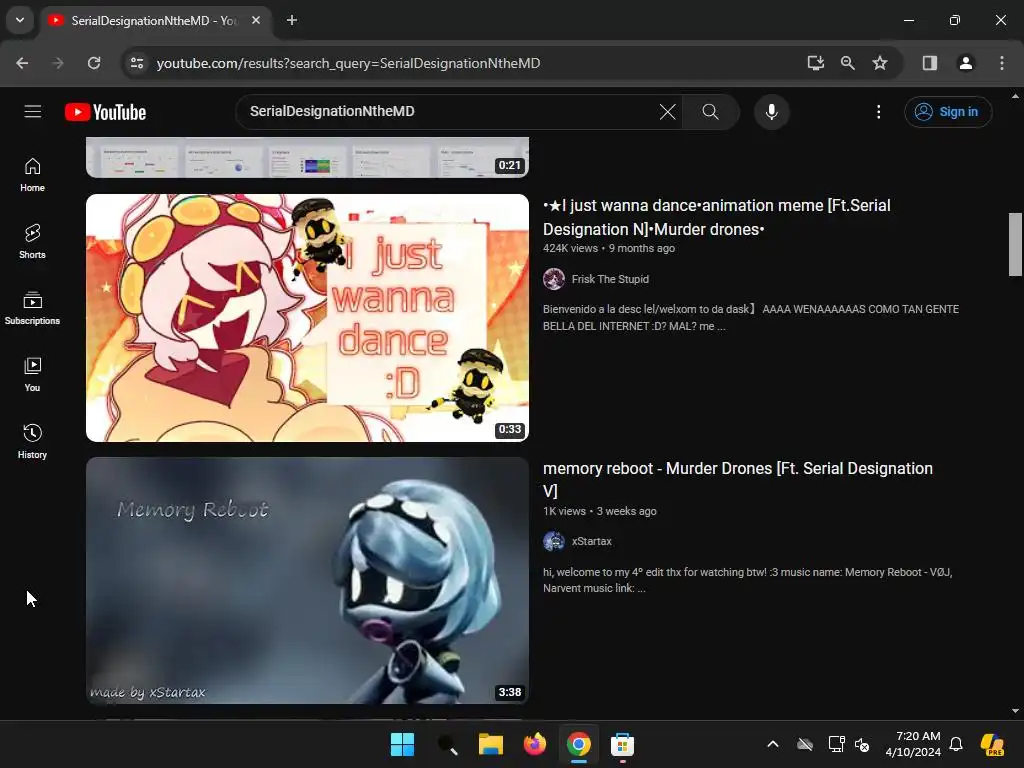
Task: Close the SerialDesignationNtheMD tab
Action: pyautogui.click(x=256, y=21)
